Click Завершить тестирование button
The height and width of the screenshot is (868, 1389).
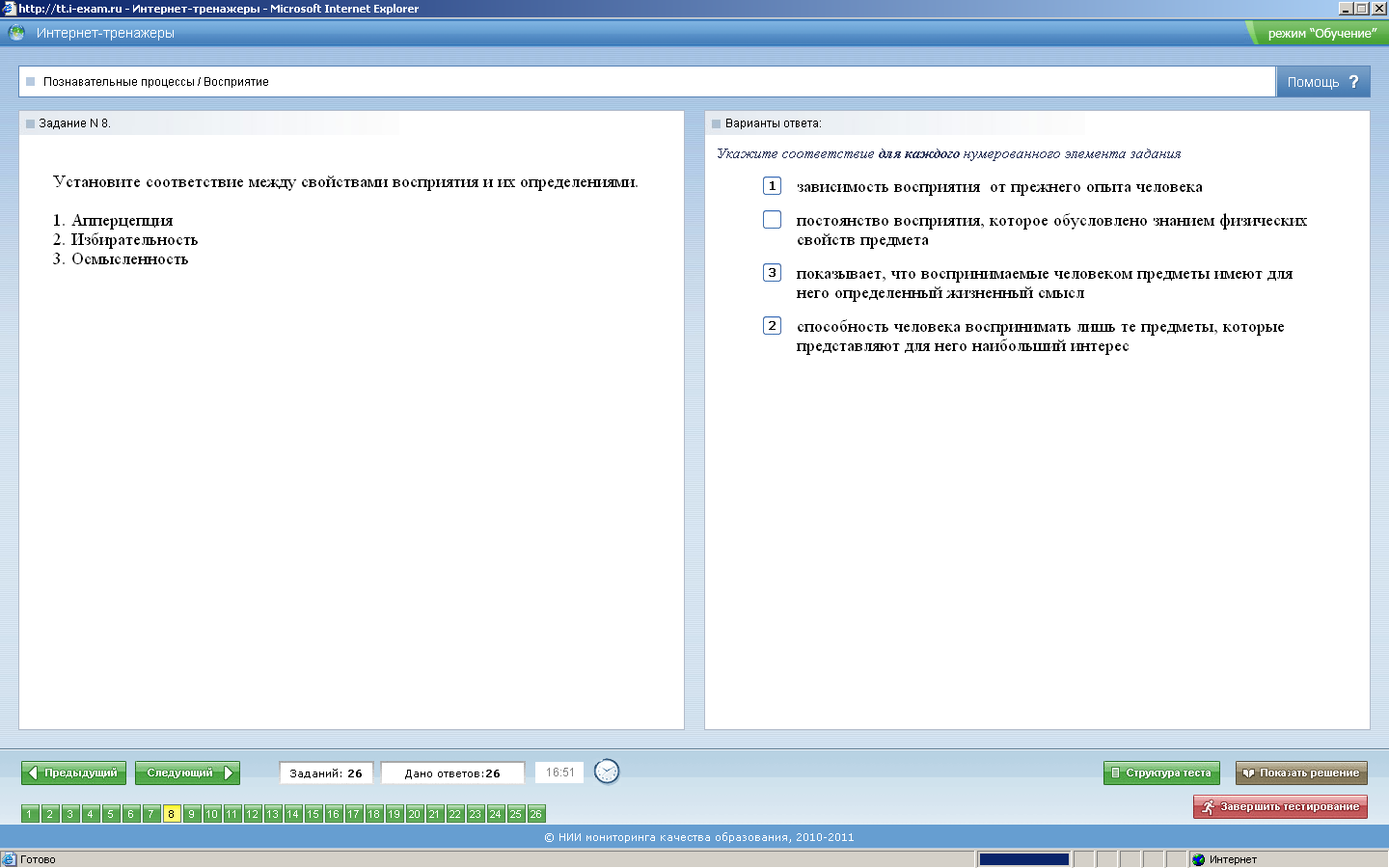[x=1280, y=806]
